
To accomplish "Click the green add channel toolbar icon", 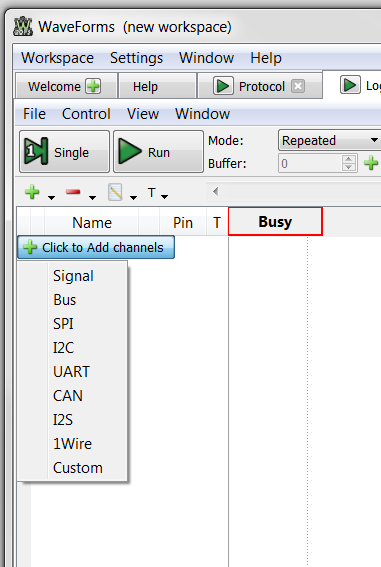I will pos(32,192).
